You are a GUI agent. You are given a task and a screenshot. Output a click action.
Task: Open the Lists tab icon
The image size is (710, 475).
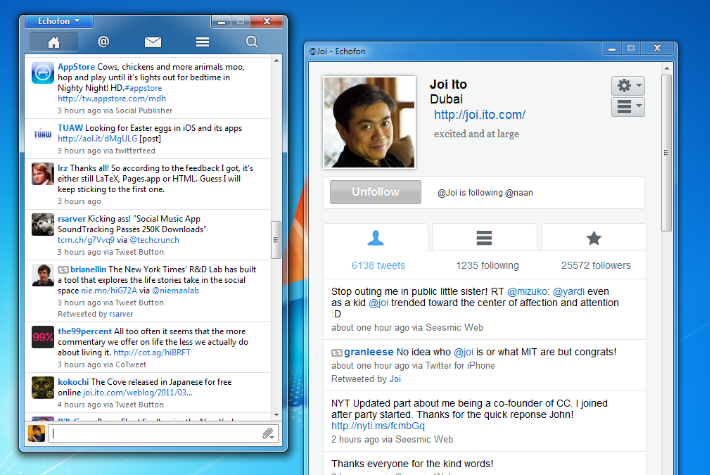click(202, 41)
